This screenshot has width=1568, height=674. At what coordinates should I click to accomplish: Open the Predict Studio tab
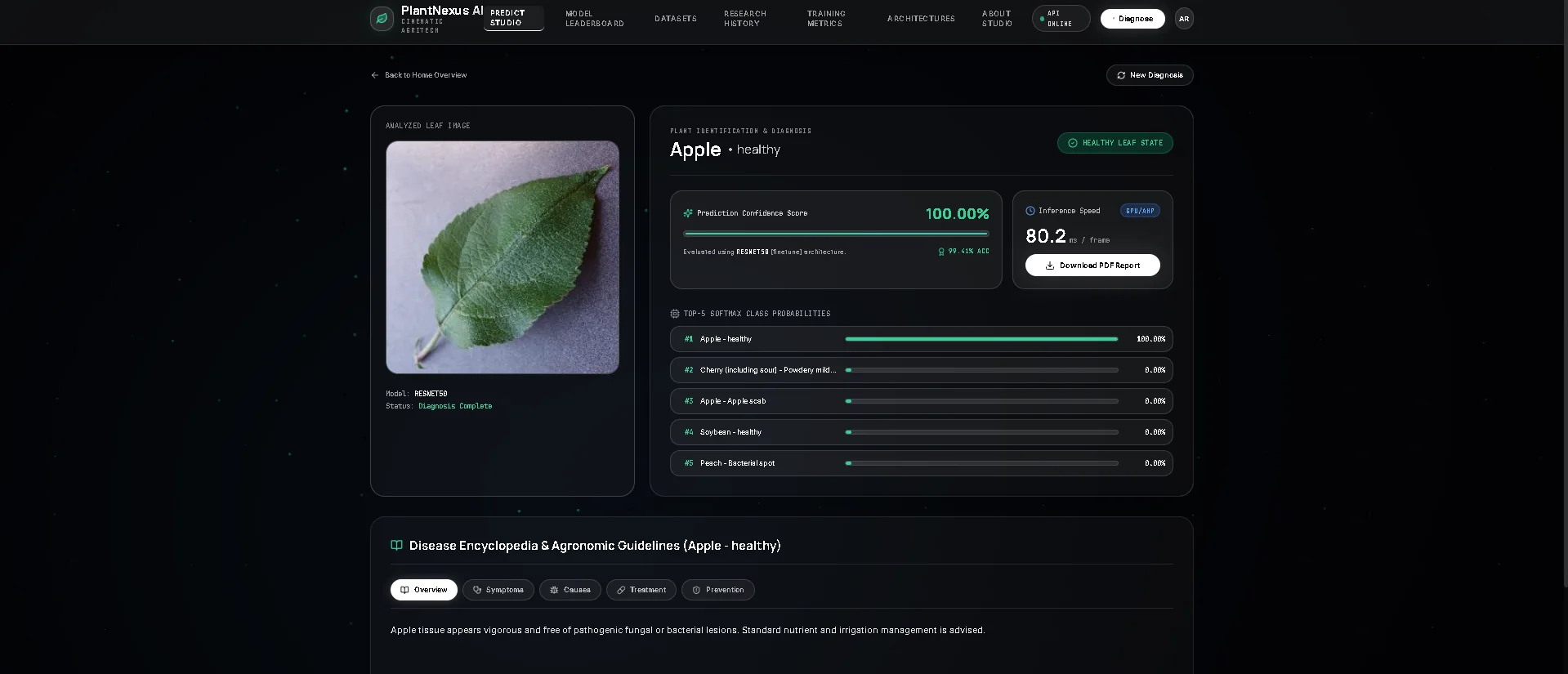(x=513, y=18)
